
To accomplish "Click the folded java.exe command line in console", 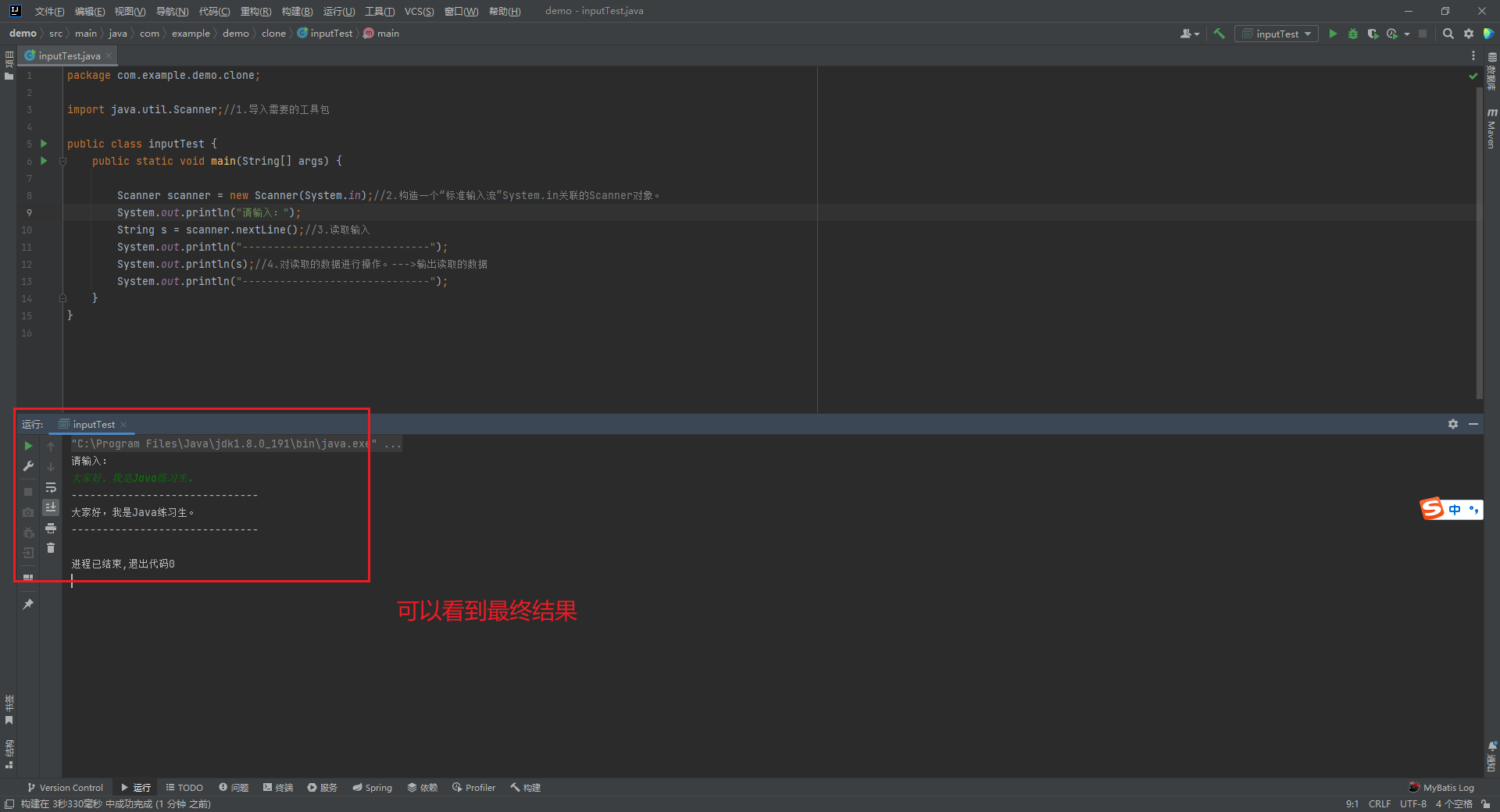I will click(x=237, y=443).
